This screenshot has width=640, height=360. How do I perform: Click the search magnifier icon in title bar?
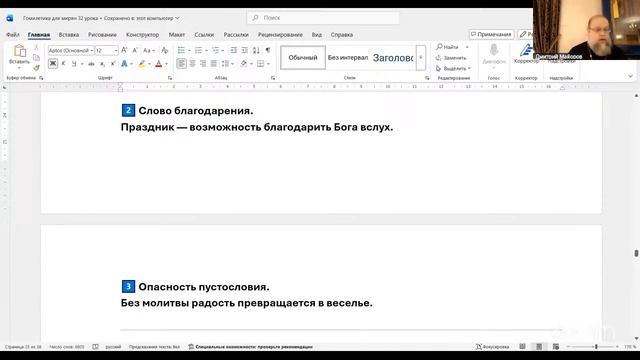coord(256,18)
